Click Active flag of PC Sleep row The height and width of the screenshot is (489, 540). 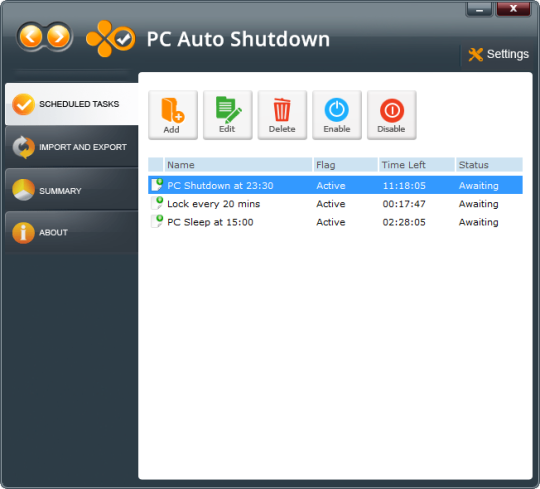point(331,222)
